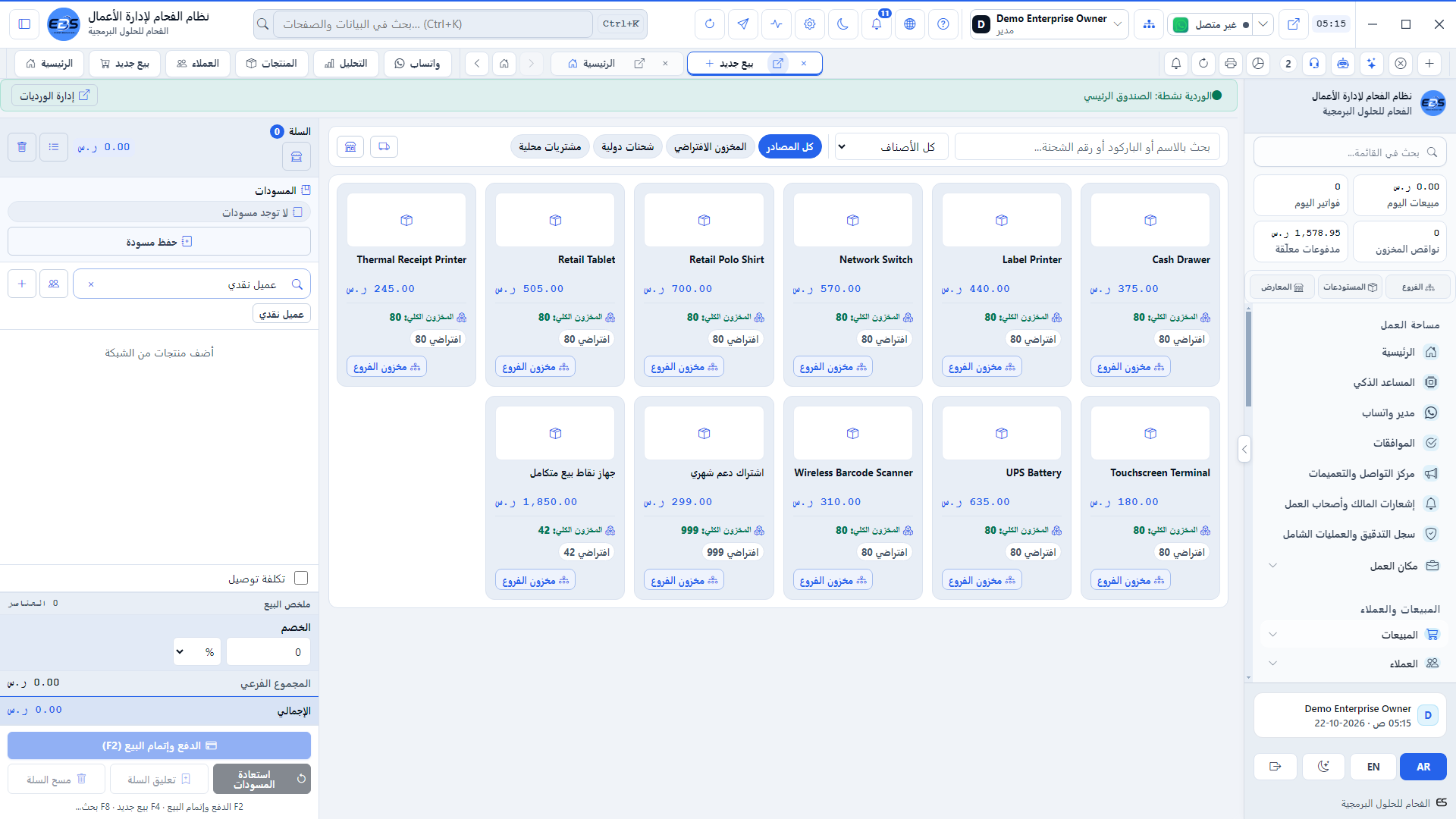Enable the delivery cost checkbox
The image size is (1456, 819).
(x=301, y=579)
